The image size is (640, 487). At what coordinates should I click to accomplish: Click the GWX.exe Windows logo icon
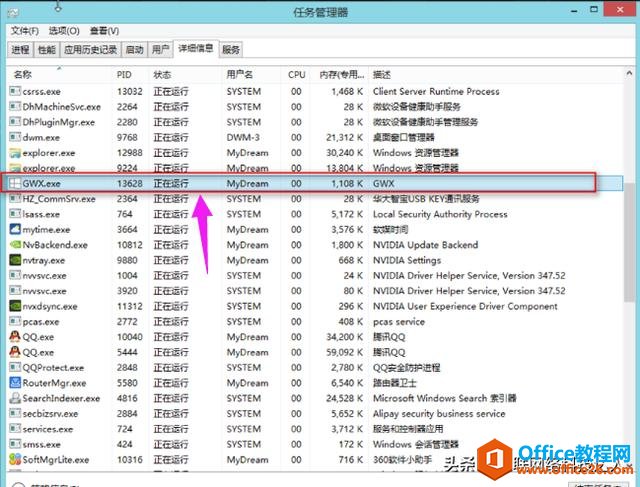pos(15,183)
